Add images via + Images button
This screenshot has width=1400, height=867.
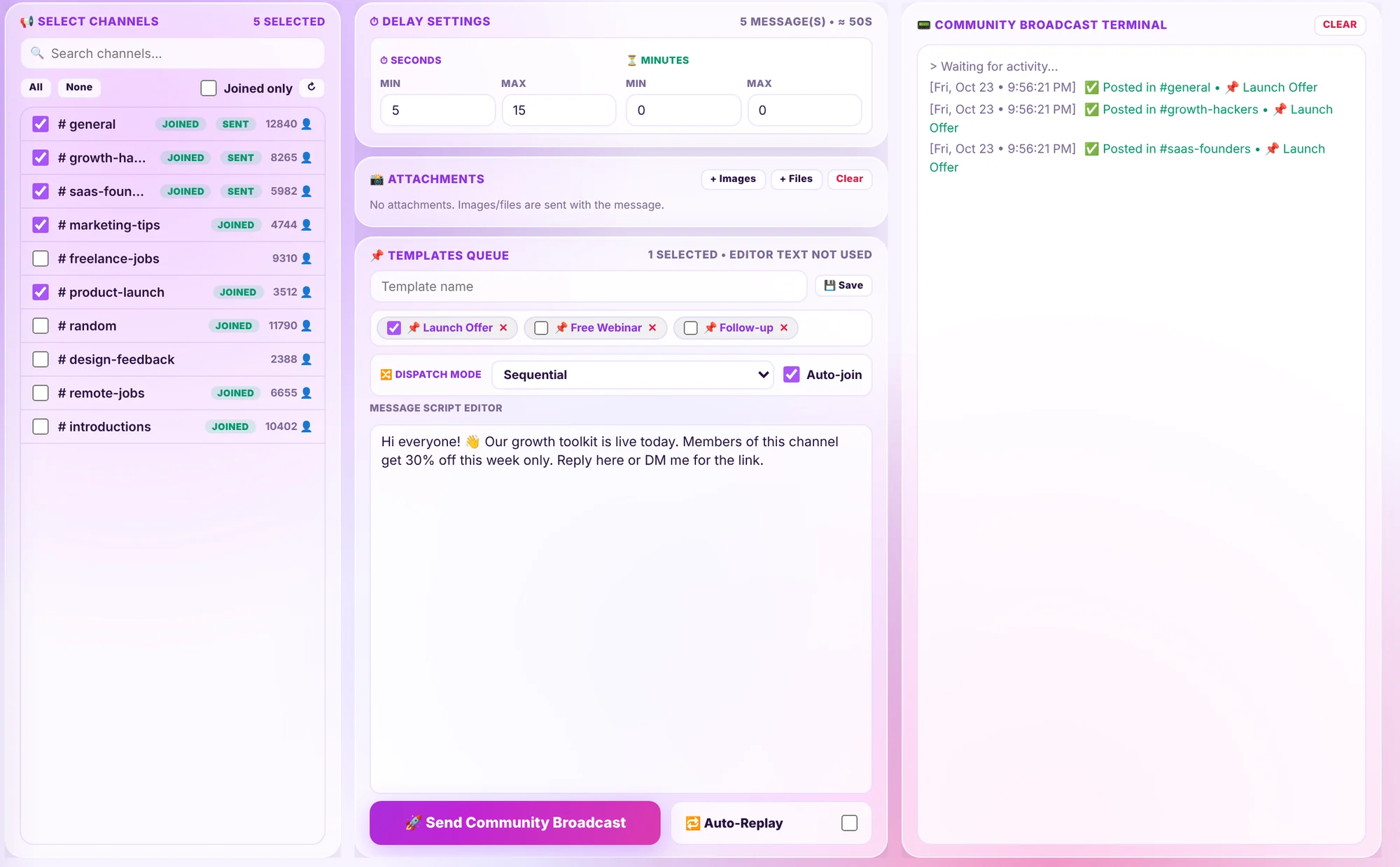[x=733, y=179]
